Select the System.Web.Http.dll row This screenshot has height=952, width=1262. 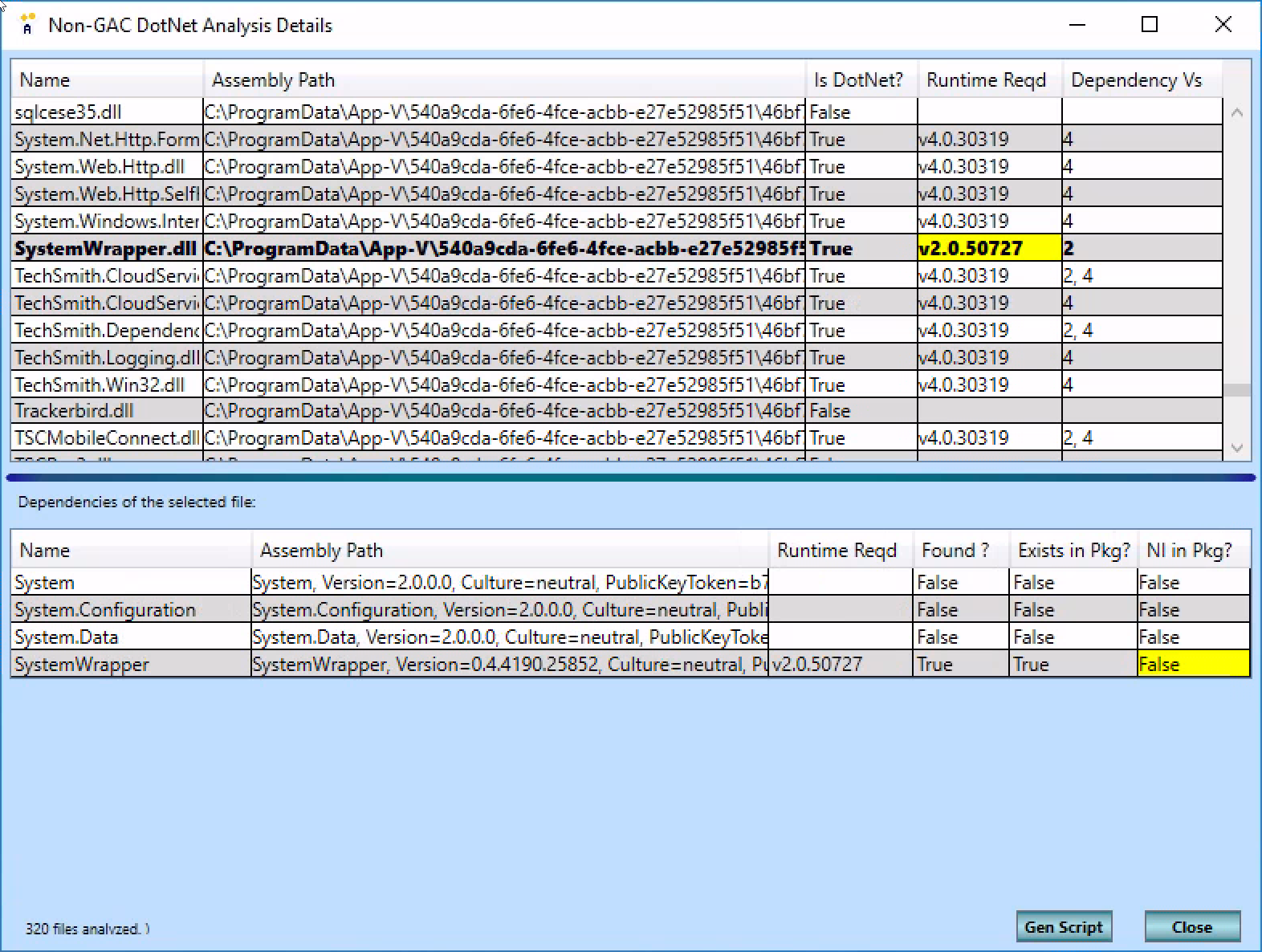pyautogui.click(x=617, y=167)
